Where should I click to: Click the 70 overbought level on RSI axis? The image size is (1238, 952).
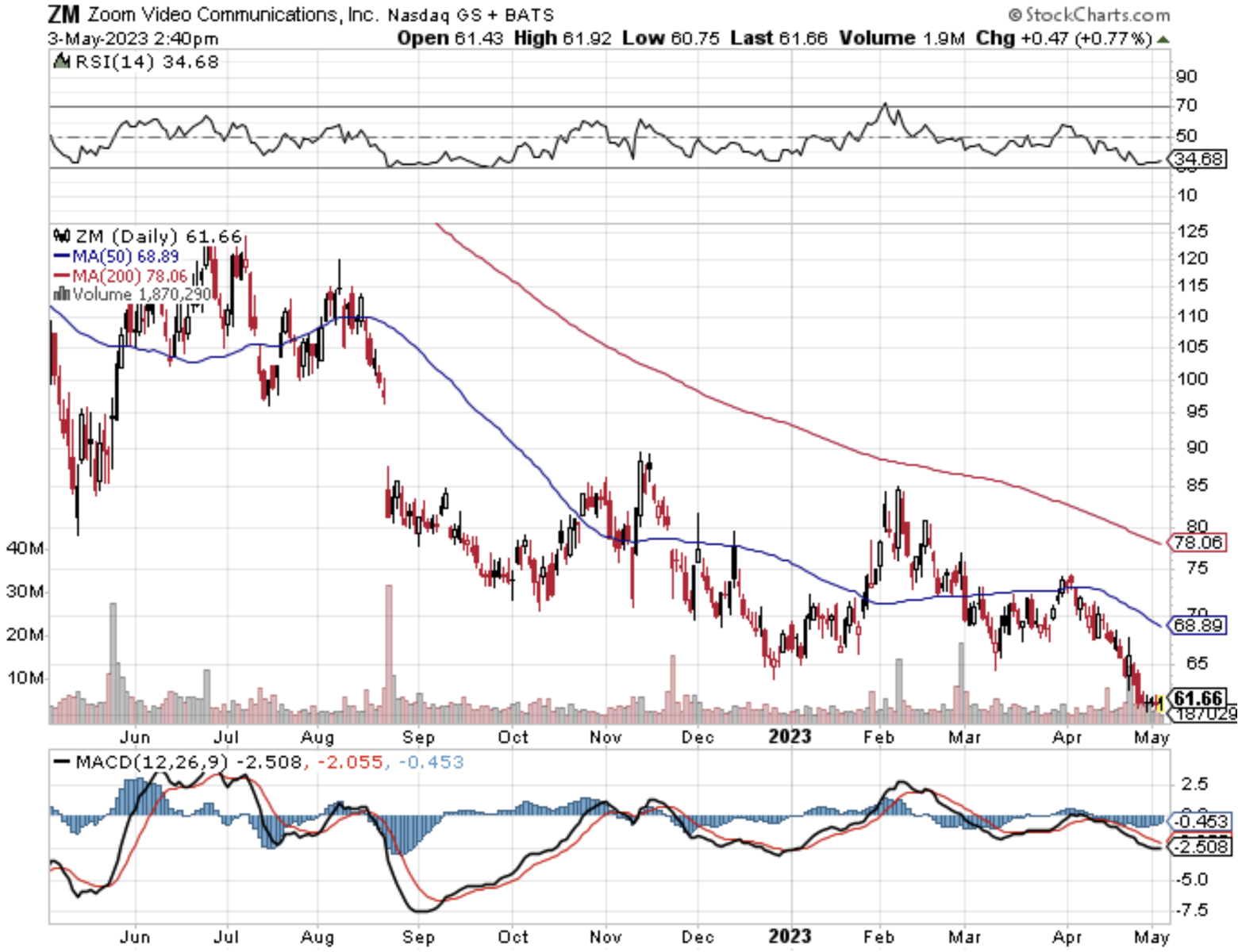[x=1186, y=106]
